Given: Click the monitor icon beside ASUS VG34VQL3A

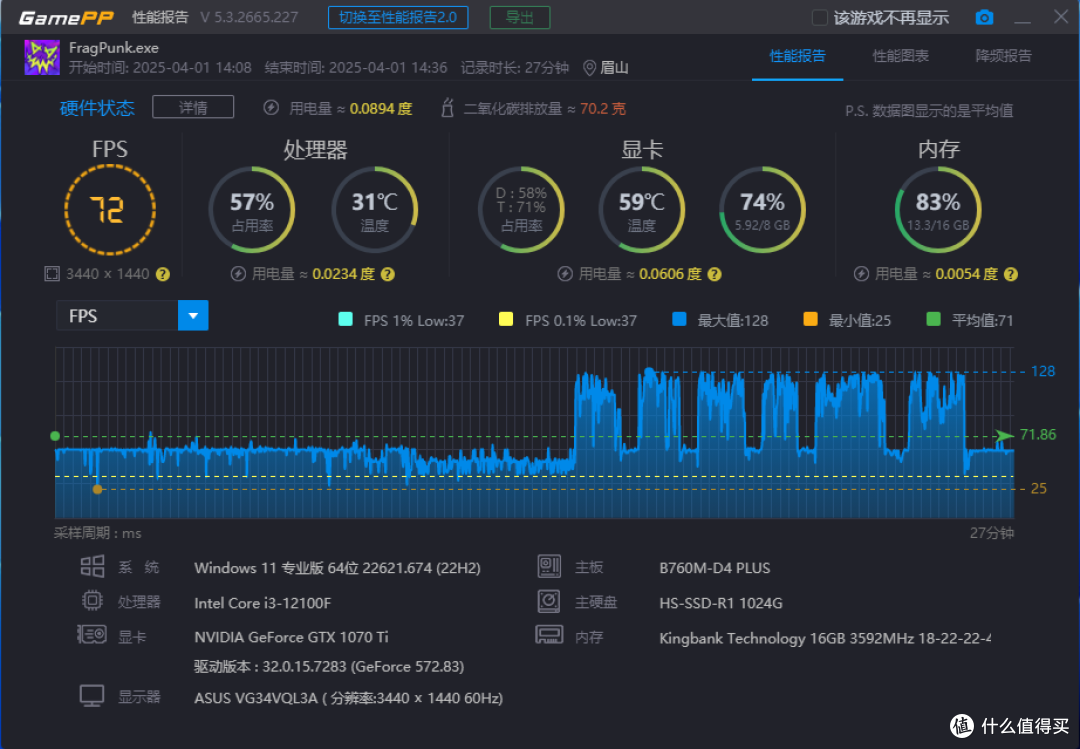Looking at the screenshot, I should pos(92,695).
